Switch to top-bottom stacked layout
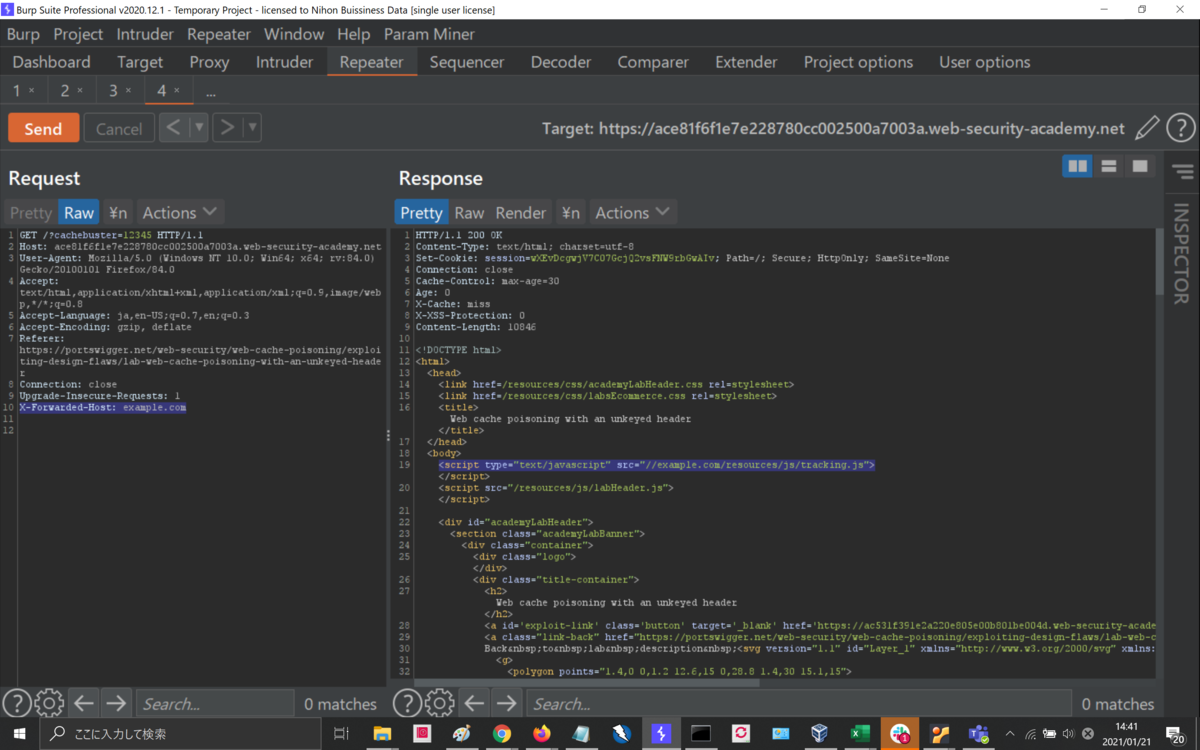The image size is (1200, 750). coord(1108,166)
